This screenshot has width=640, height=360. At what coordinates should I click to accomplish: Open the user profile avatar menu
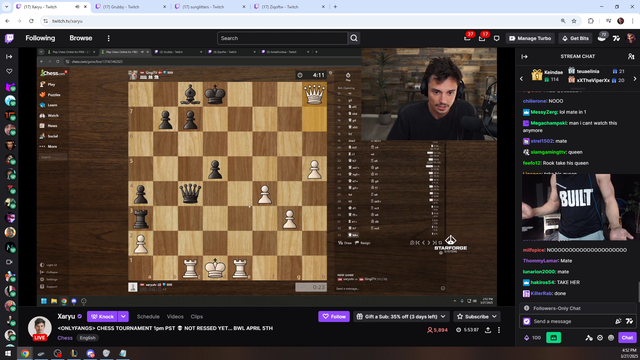point(631,38)
